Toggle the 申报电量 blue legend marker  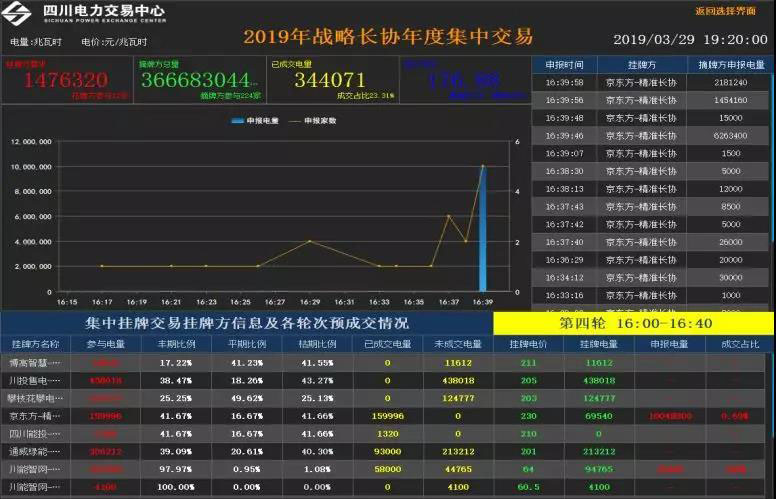point(237,120)
